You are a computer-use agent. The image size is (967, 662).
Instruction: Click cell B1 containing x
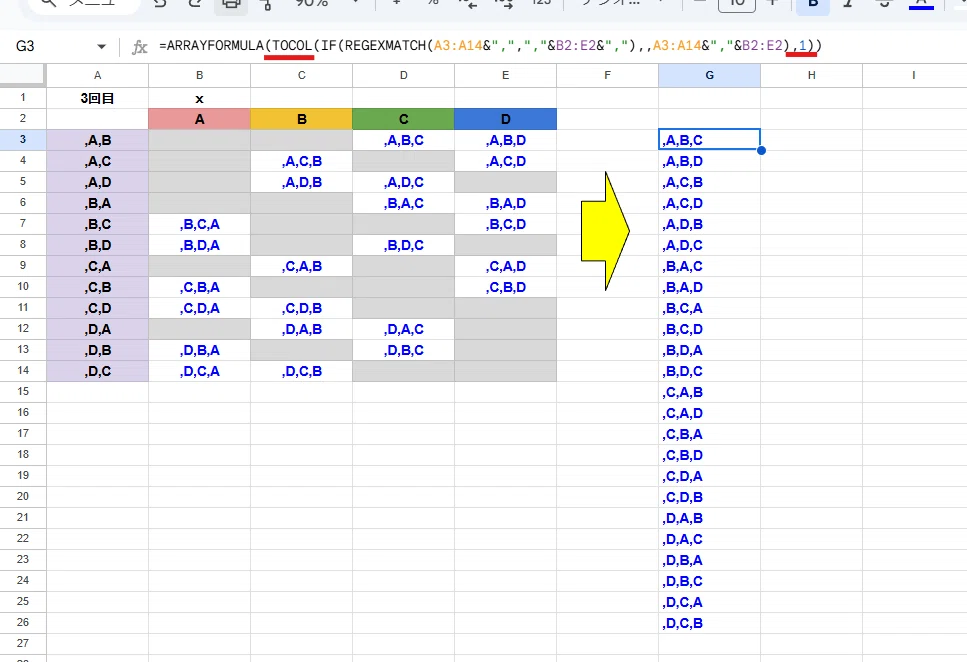point(199,98)
